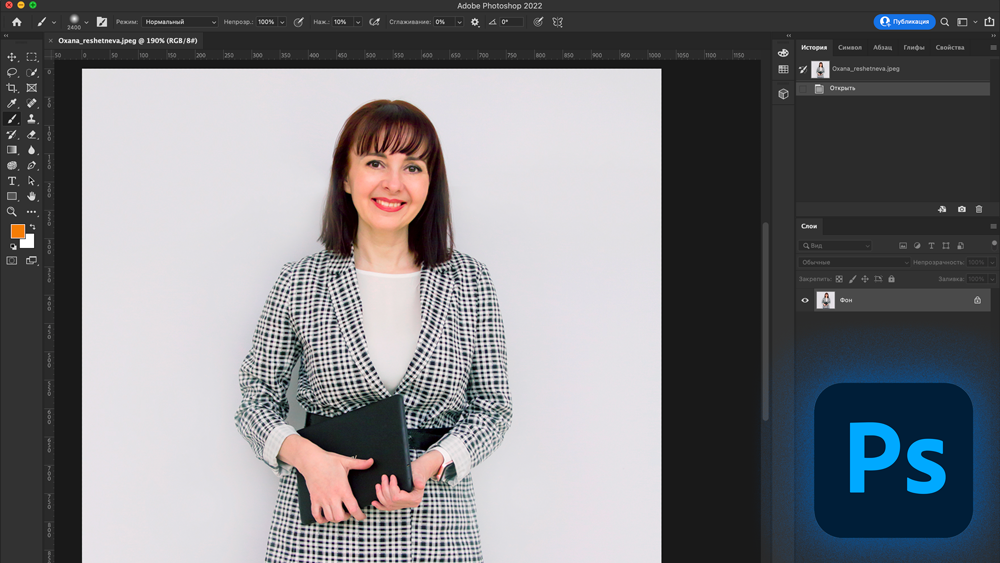1000x563 pixels.
Task: Select the Открыть history state
Action: pyautogui.click(x=893, y=89)
